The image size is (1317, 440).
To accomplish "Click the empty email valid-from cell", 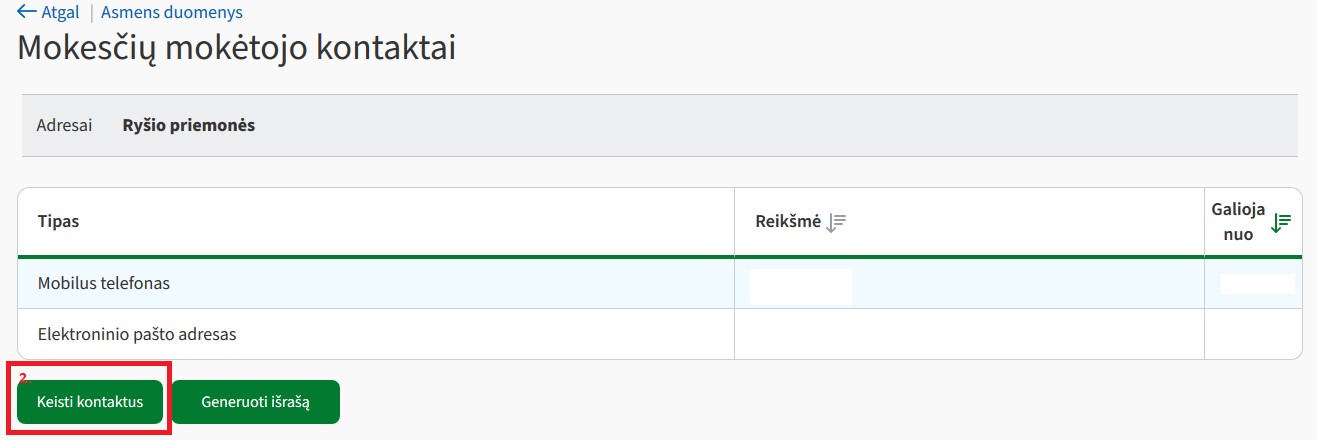I will pos(1253,334).
